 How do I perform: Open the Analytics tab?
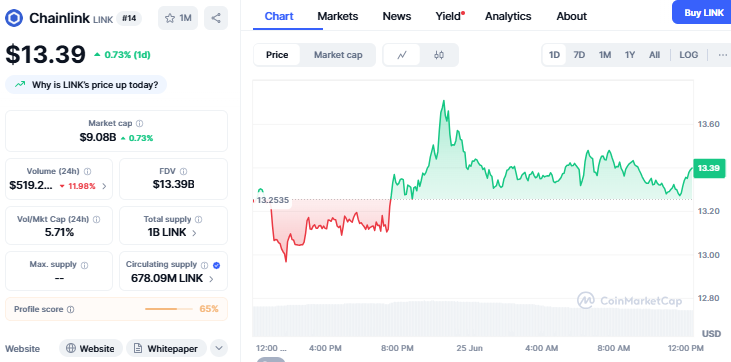point(508,16)
